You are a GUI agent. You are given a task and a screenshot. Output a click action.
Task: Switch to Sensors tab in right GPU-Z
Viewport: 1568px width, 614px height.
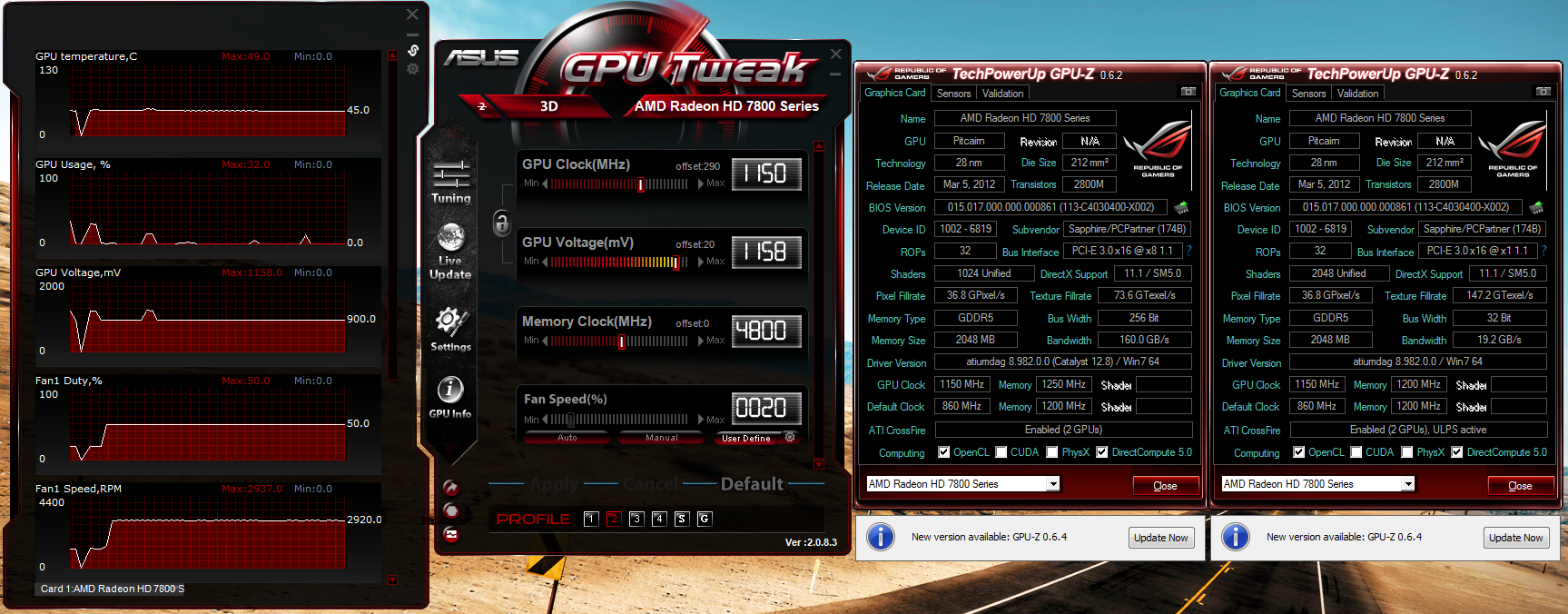coord(1308,94)
